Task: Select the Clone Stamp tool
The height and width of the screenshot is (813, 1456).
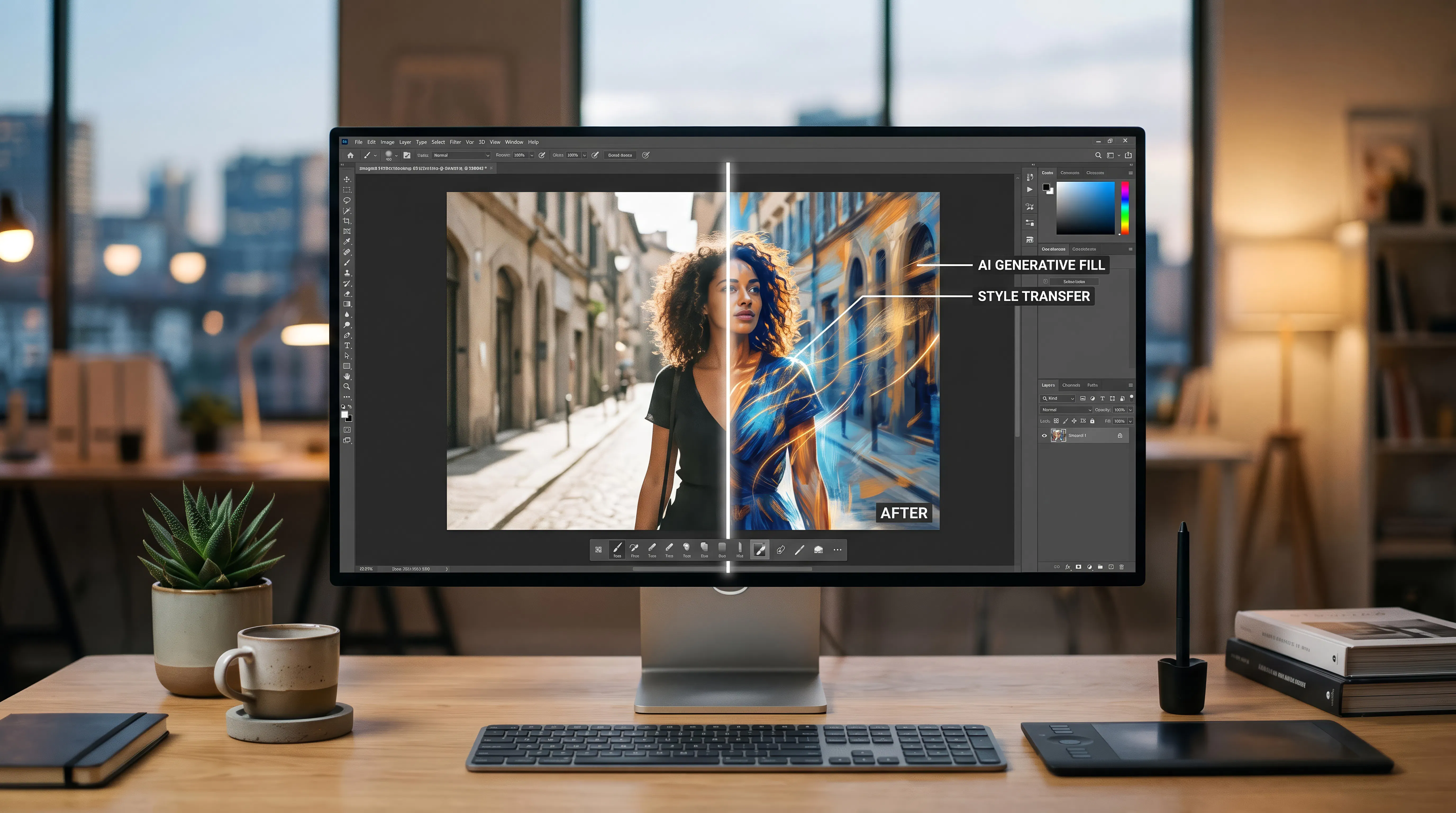Action: [347, 273]
